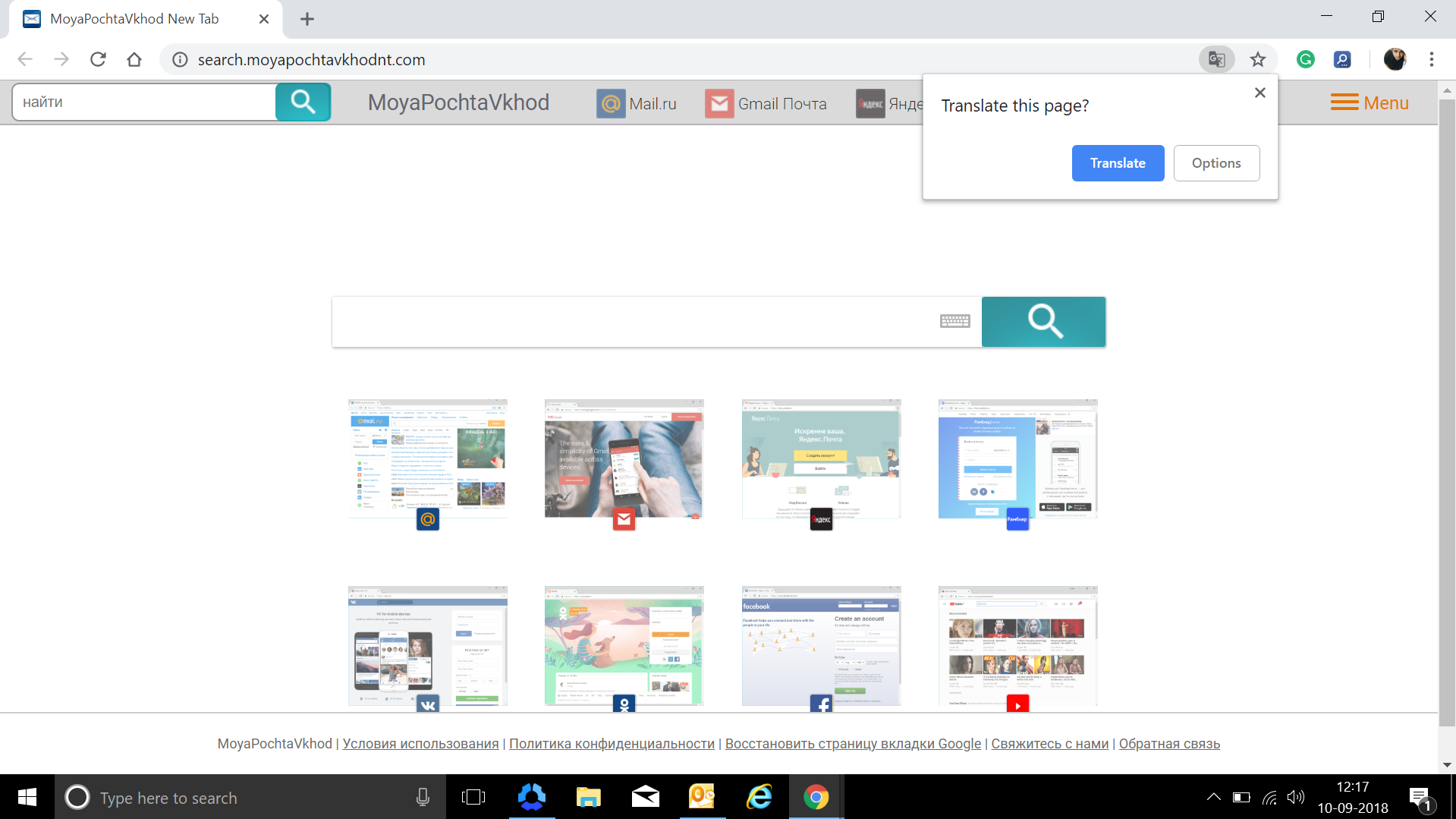Image resolution: width=1456 pixels, height=819 pixels.
Task: Click the page scrollbar down arrow
Action: (x=1447, y=764)
